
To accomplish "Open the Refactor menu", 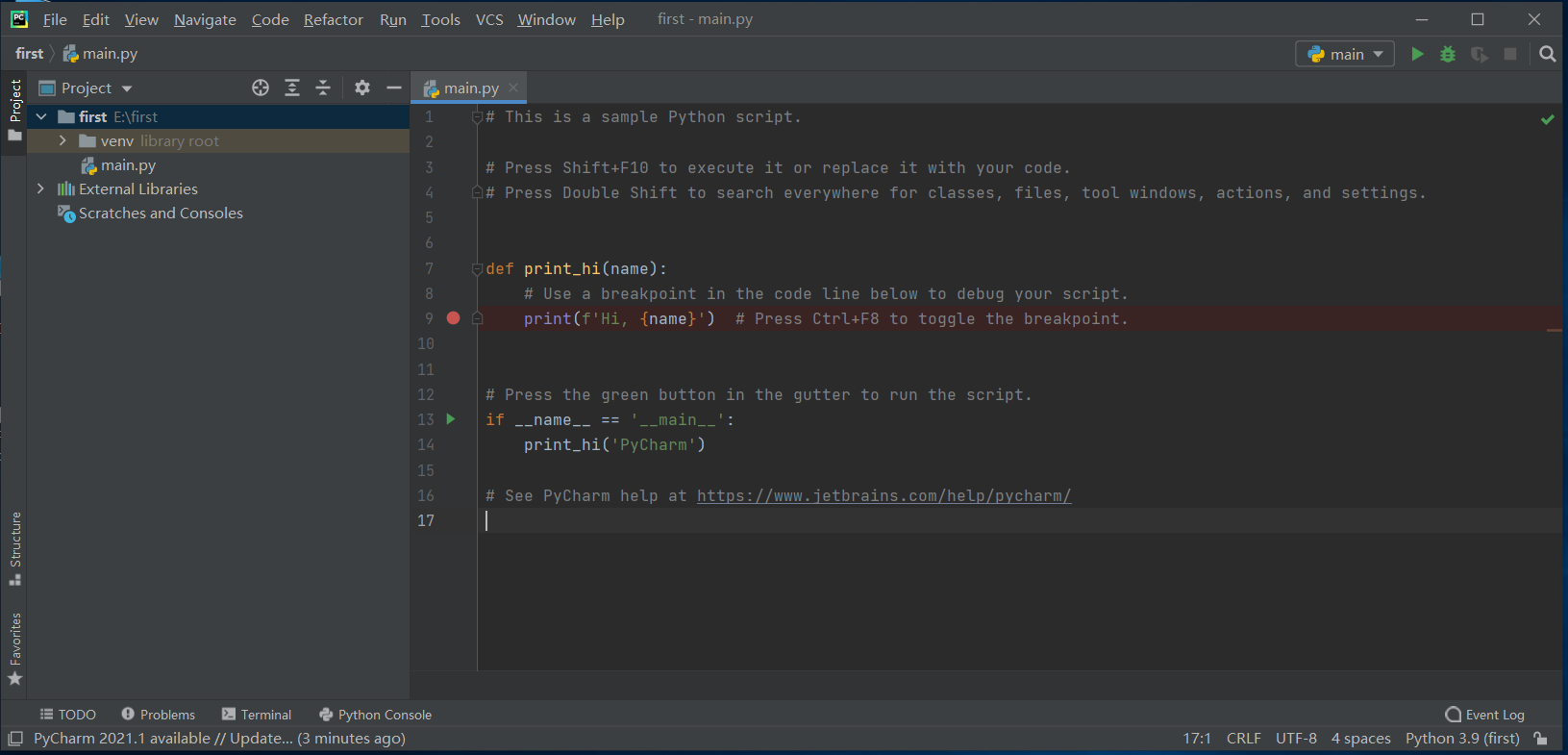I will click(334, 19).
